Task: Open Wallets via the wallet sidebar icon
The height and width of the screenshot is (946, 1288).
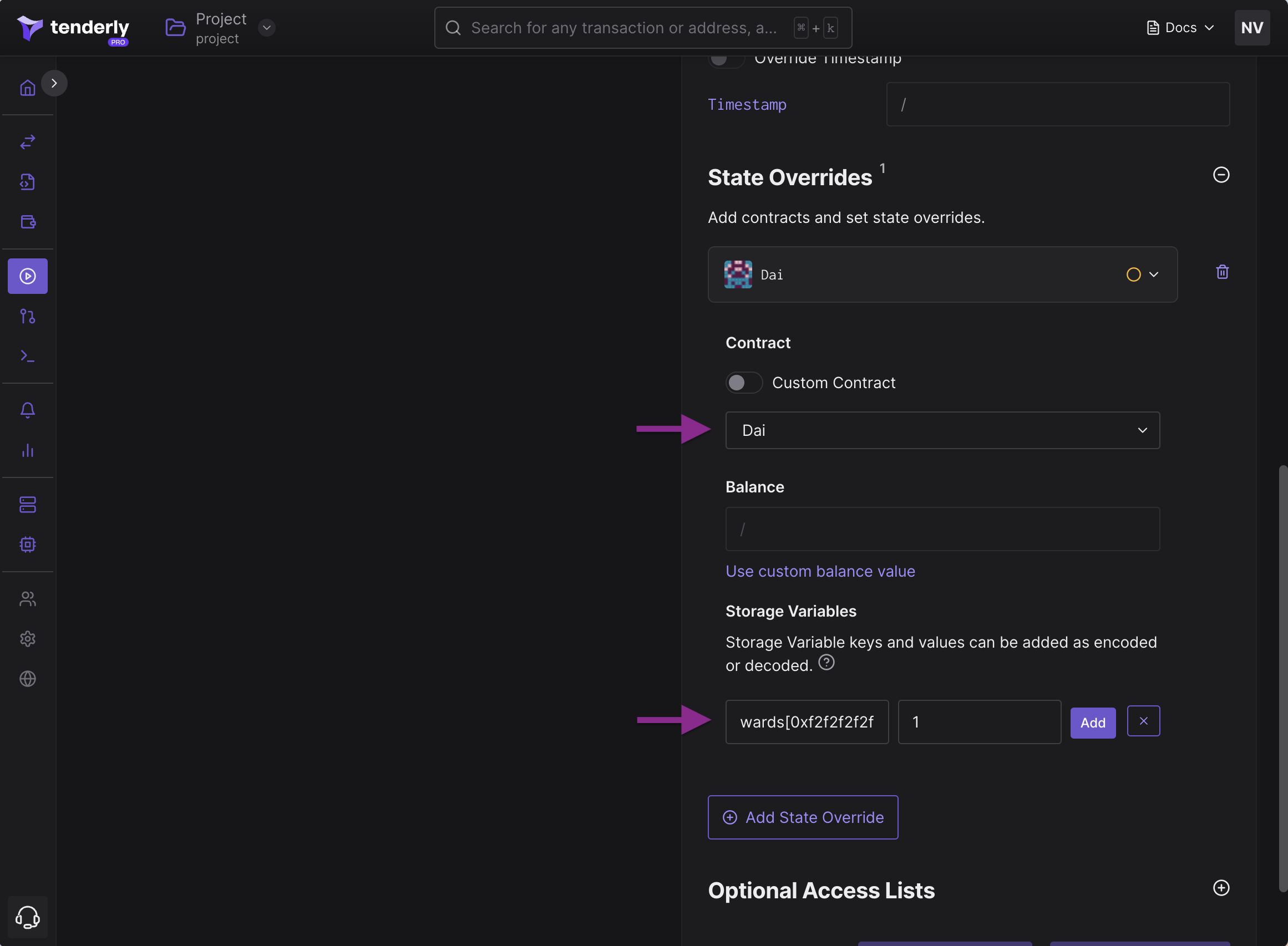Action: point(28,222)
